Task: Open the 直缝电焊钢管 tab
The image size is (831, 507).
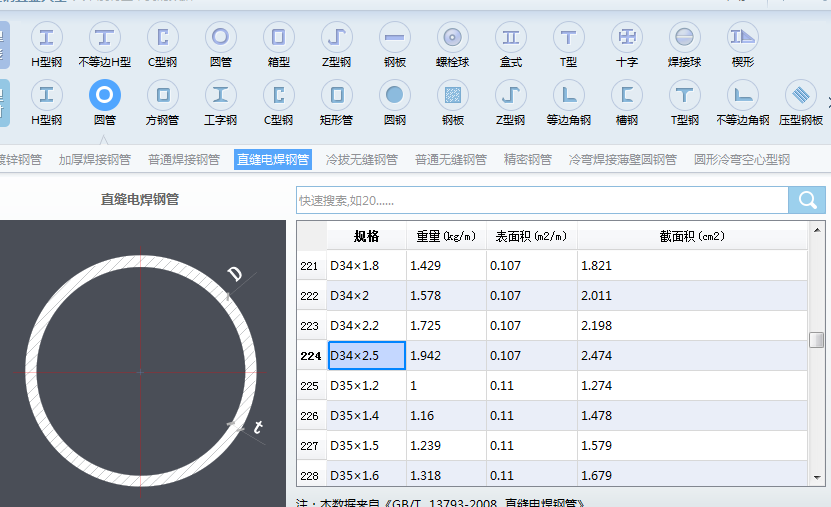Action: tap(273, 159)
